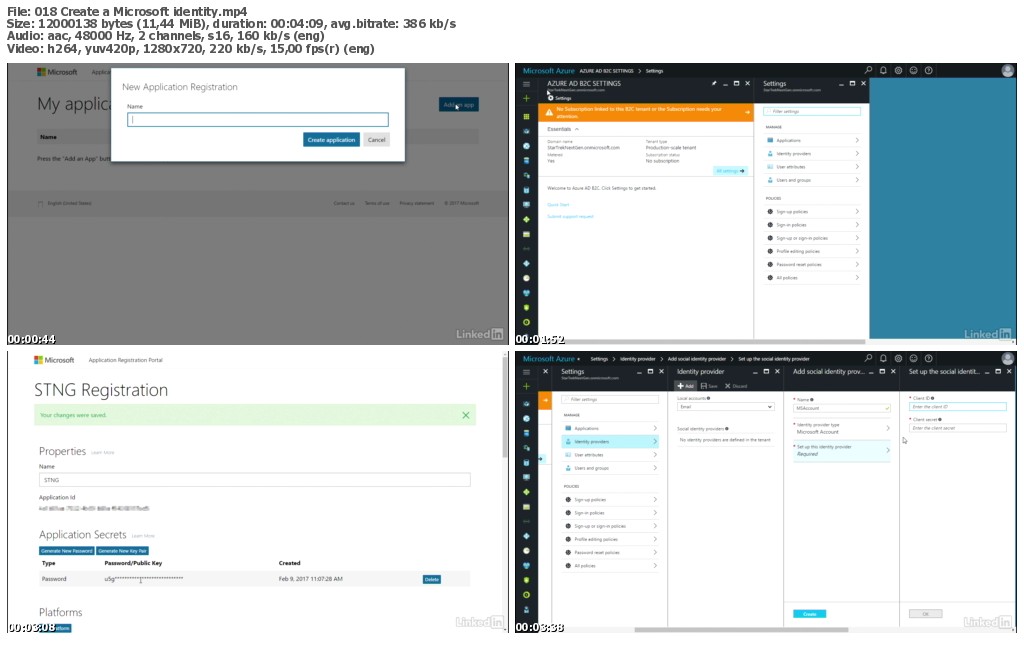Viewport: 1024px width, 645px height.
Task: Delete the Password secret row
Action: 432,579
